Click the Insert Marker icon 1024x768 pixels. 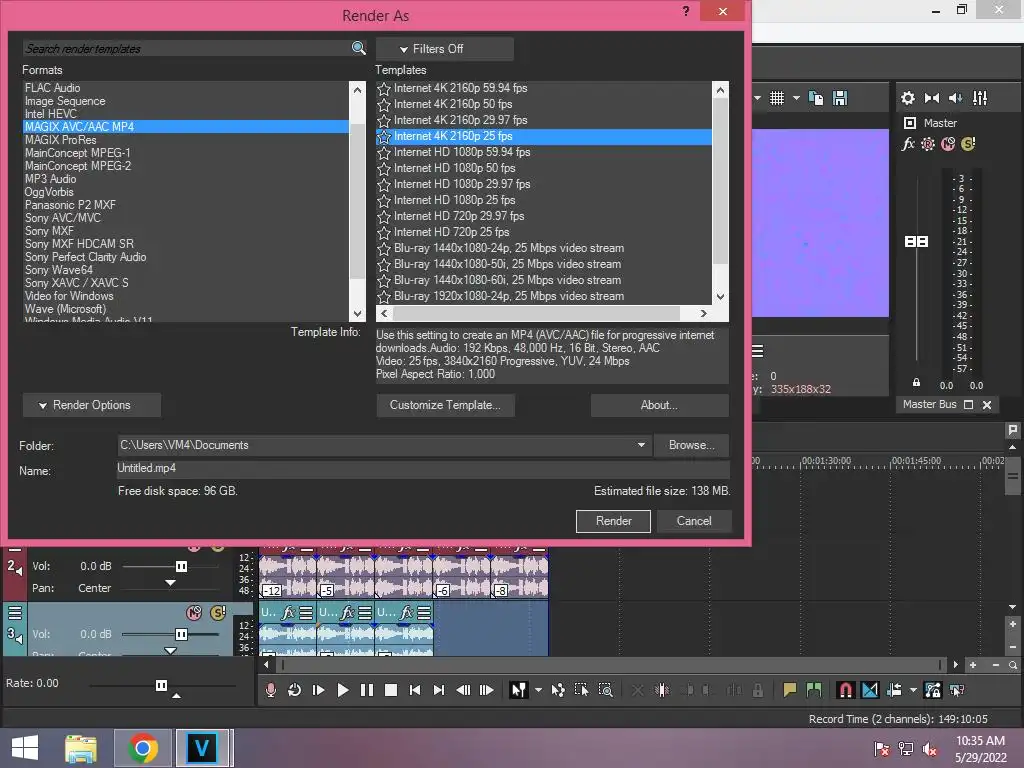click(790, 690)
